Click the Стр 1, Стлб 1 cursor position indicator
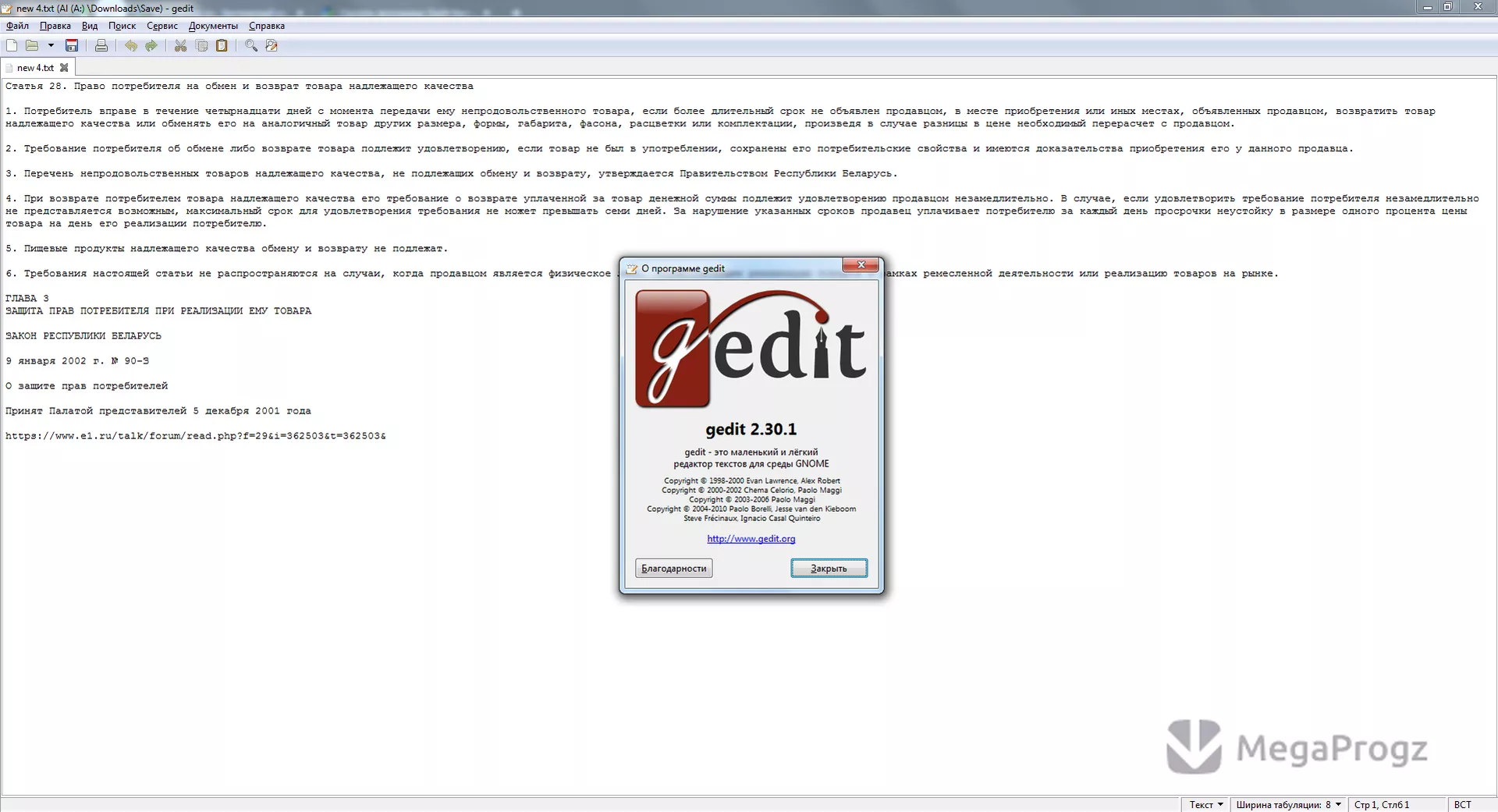 [1382, 805]
